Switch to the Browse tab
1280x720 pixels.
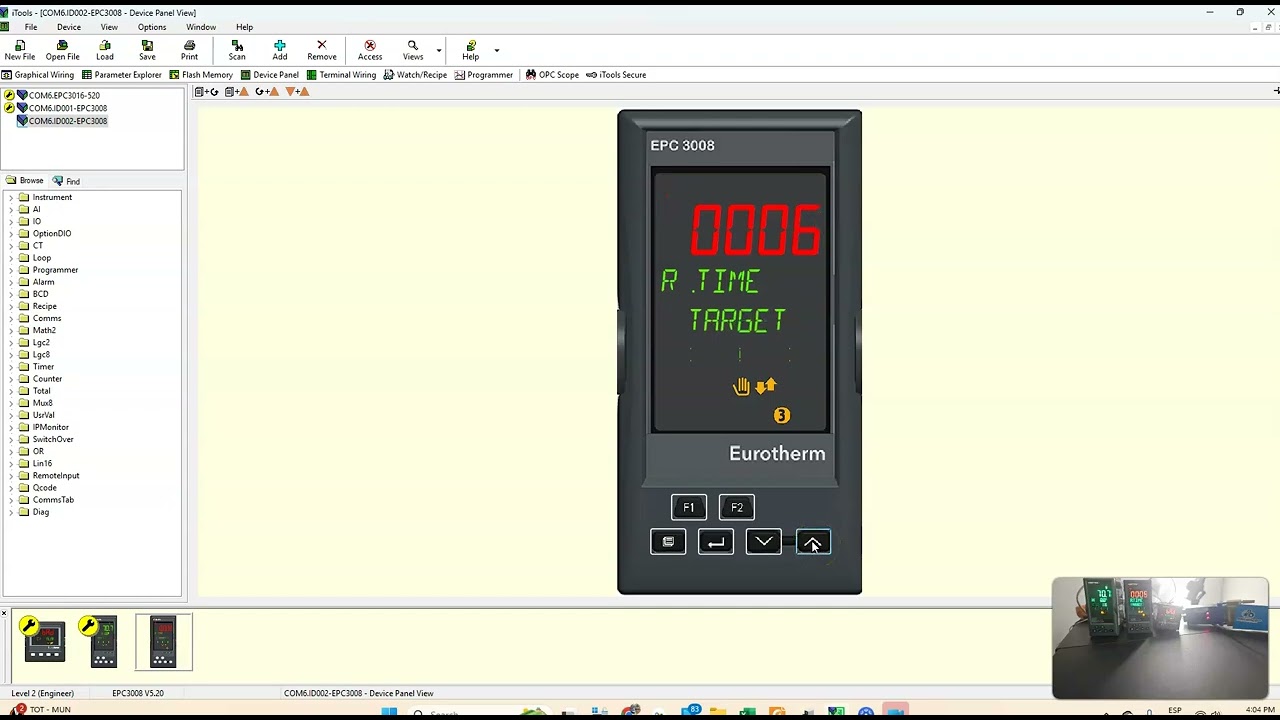click(x=25, y=181)
